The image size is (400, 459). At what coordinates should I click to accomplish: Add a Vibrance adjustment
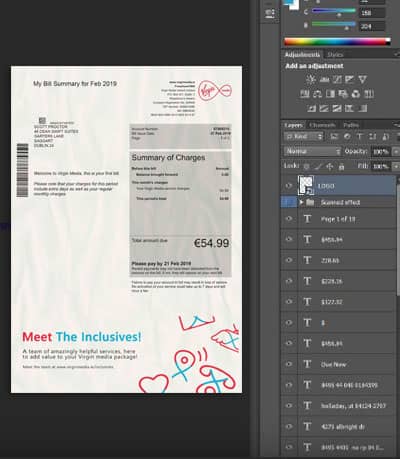[362, 79]
